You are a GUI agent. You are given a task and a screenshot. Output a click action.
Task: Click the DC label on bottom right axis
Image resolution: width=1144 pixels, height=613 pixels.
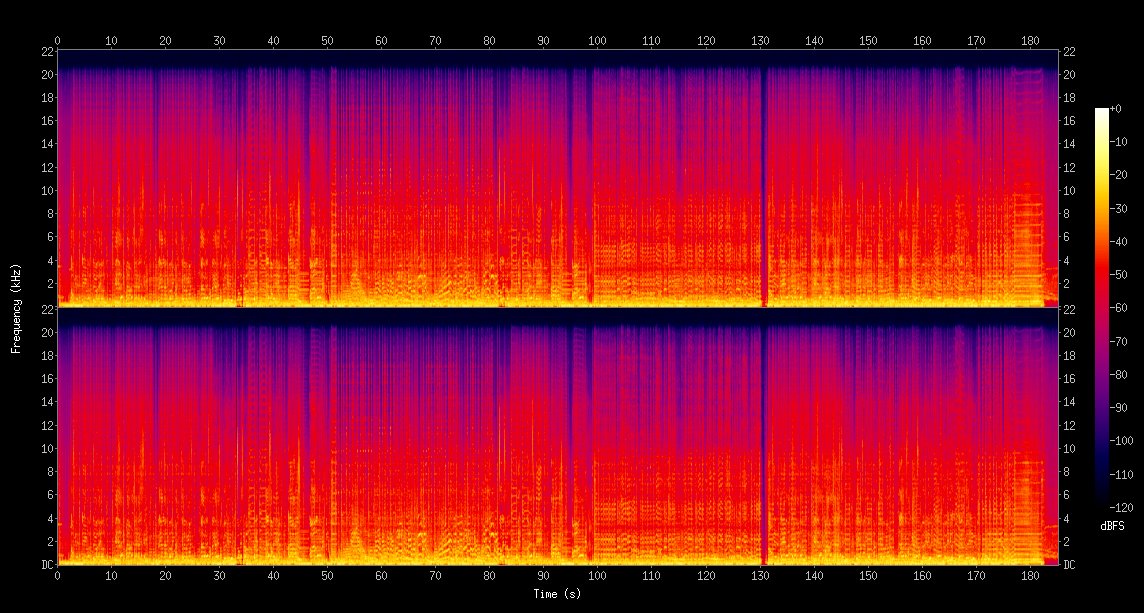(x=1069, y=565)
